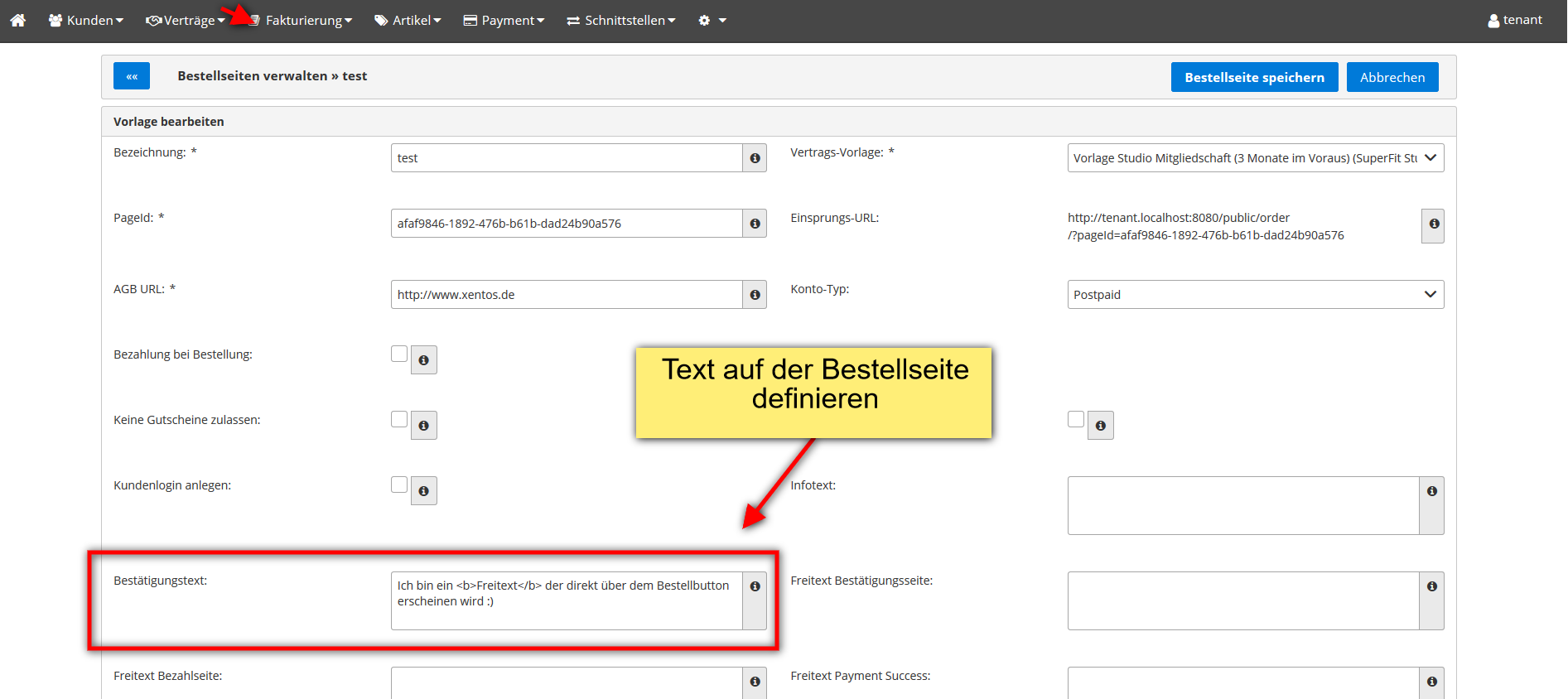Click into the Bestätigungstext textarea
Screen dimensions: 1568x699
pyautogui.click(x=567, y=600)
